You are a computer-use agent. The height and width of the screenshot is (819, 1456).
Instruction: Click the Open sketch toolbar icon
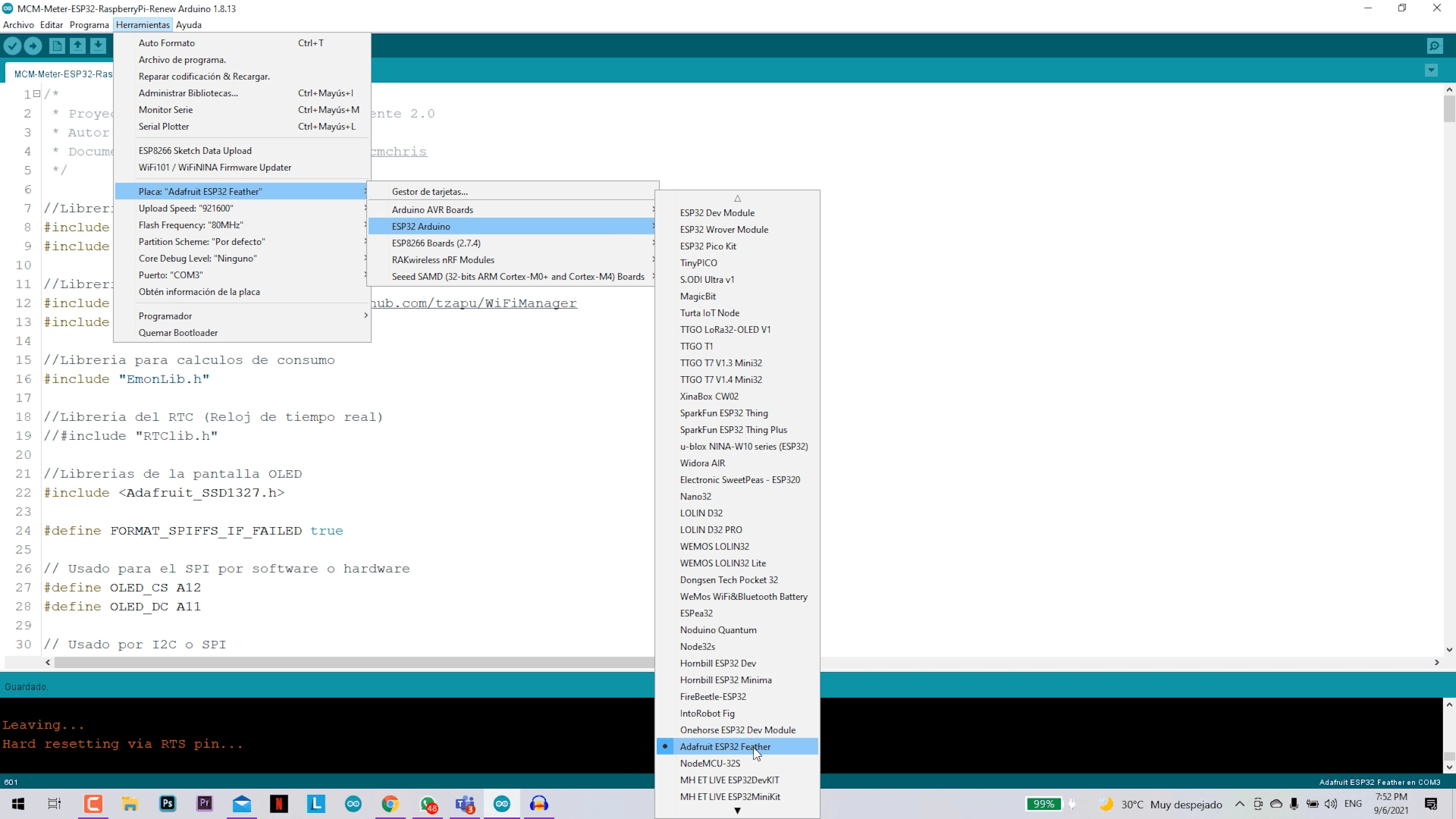point(78,46)
